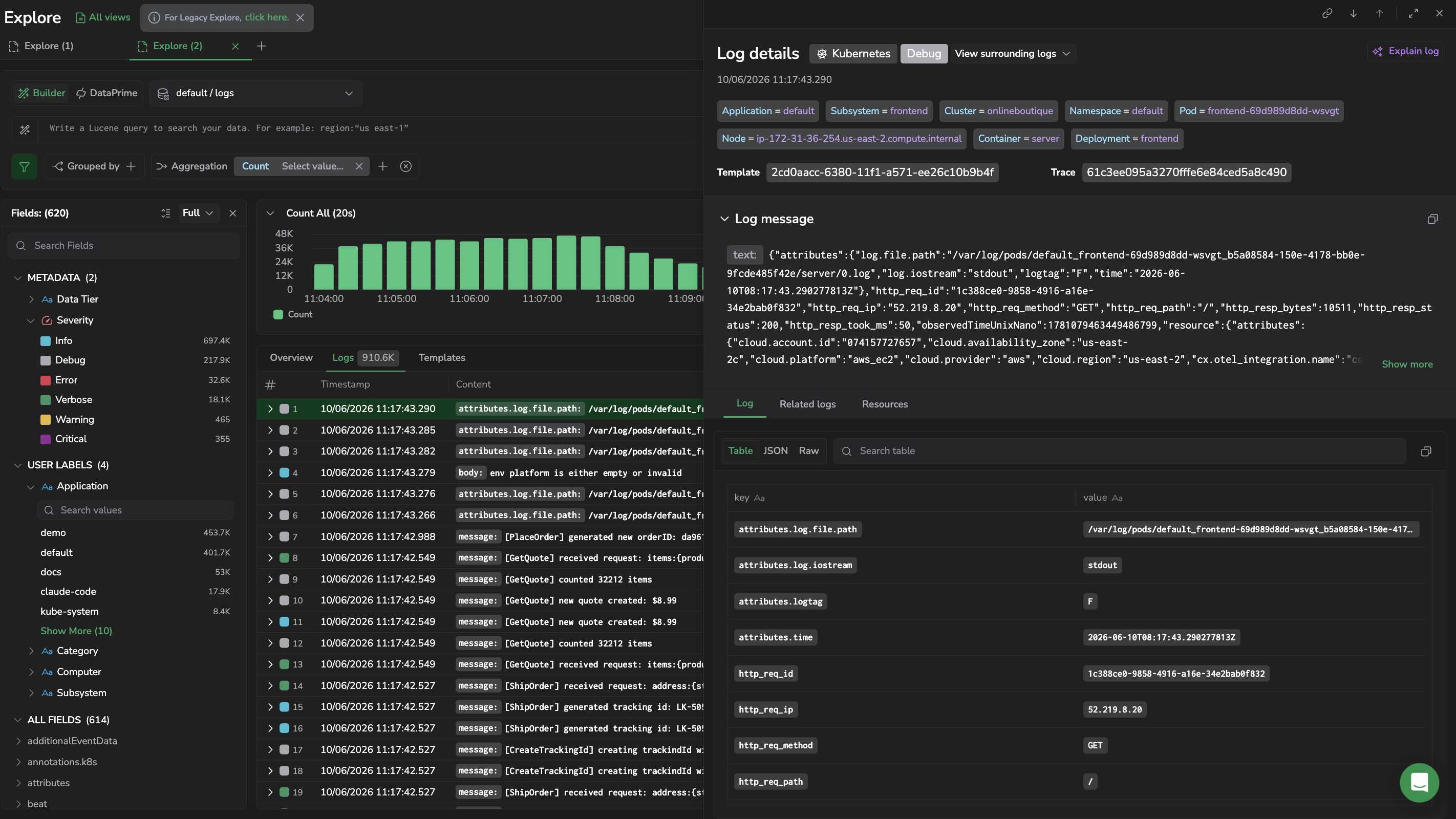This screenshot has height=819, width=1456.
Task: Expand the Category field
Action: 31,651
